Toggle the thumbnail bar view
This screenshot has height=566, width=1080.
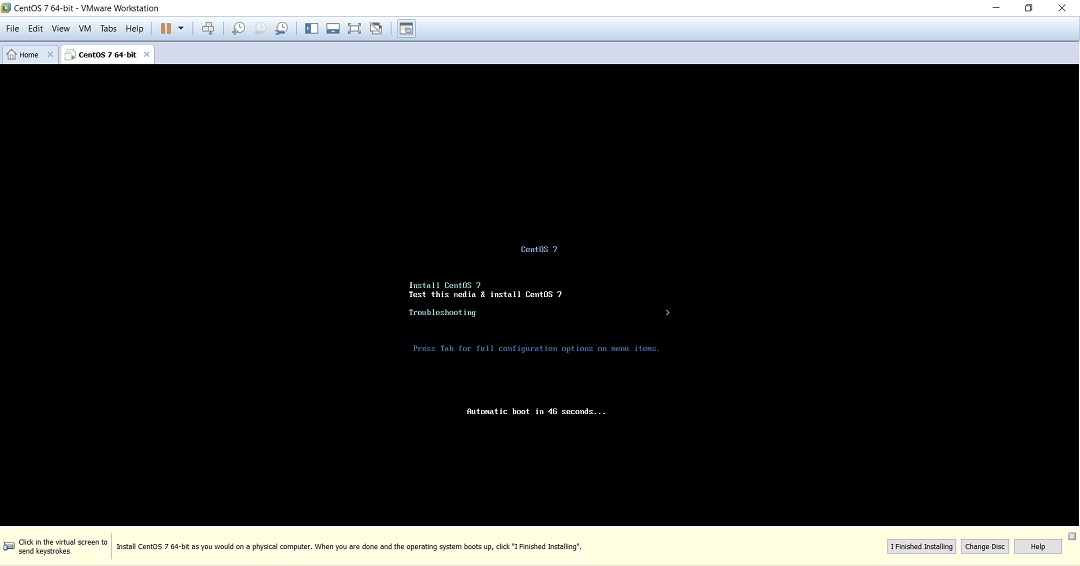[x=333, y=28]
